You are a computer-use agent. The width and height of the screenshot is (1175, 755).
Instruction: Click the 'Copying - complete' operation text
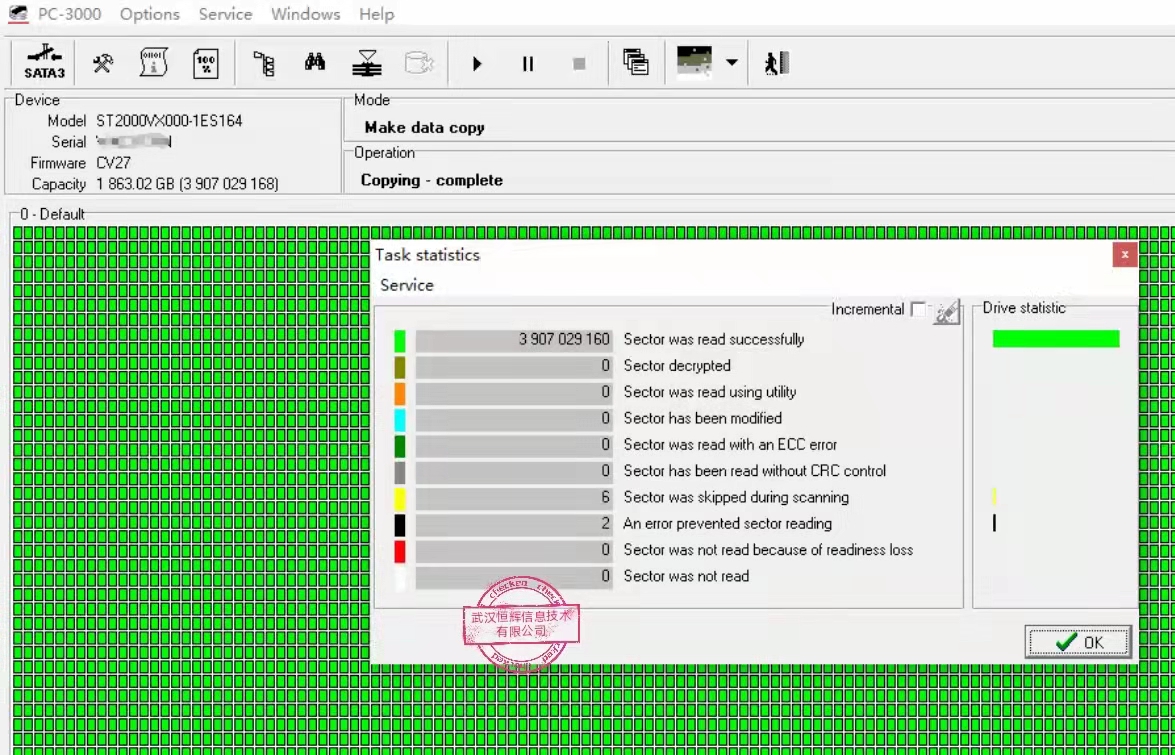point(432,180)
